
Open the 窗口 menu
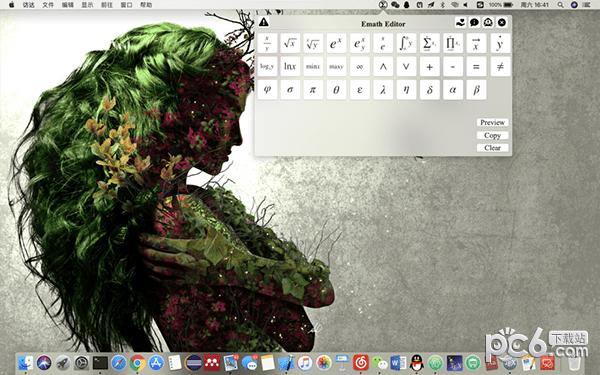126,5
